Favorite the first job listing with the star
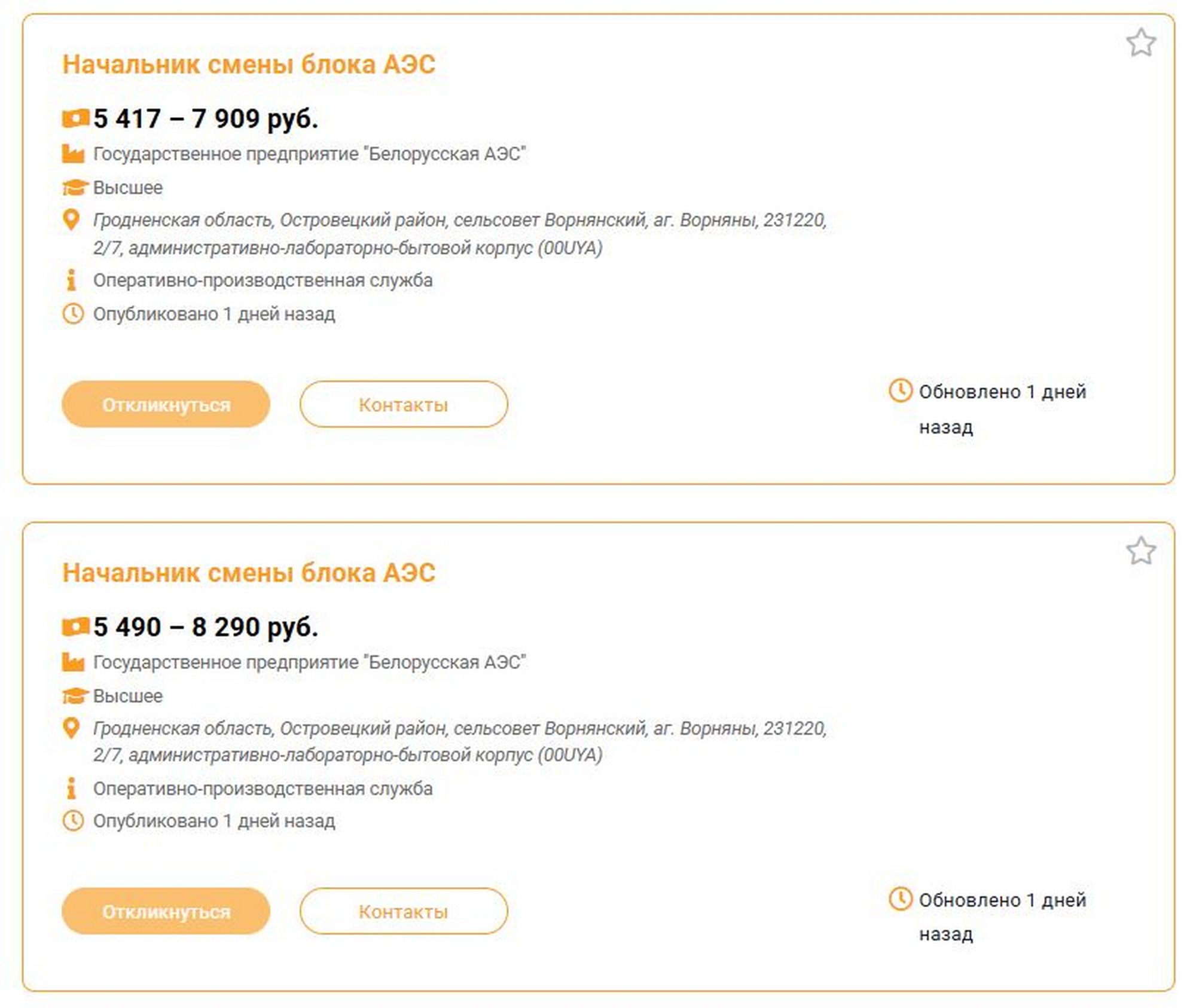 [x=1140, y=42]
